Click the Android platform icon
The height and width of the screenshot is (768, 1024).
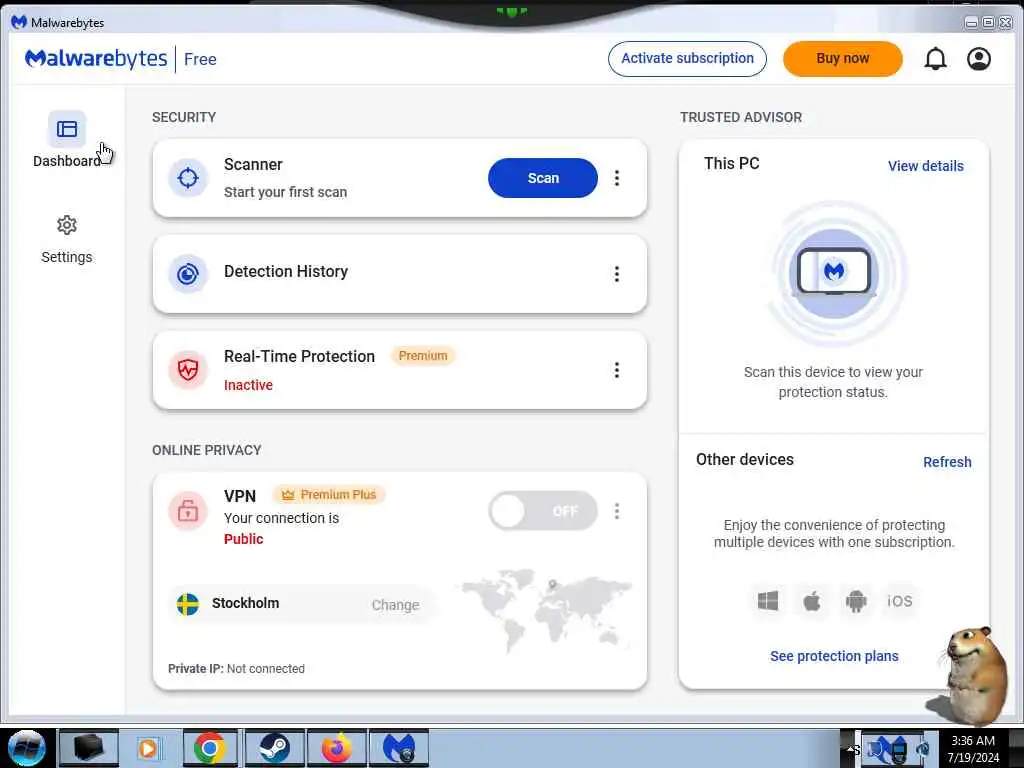856,601
